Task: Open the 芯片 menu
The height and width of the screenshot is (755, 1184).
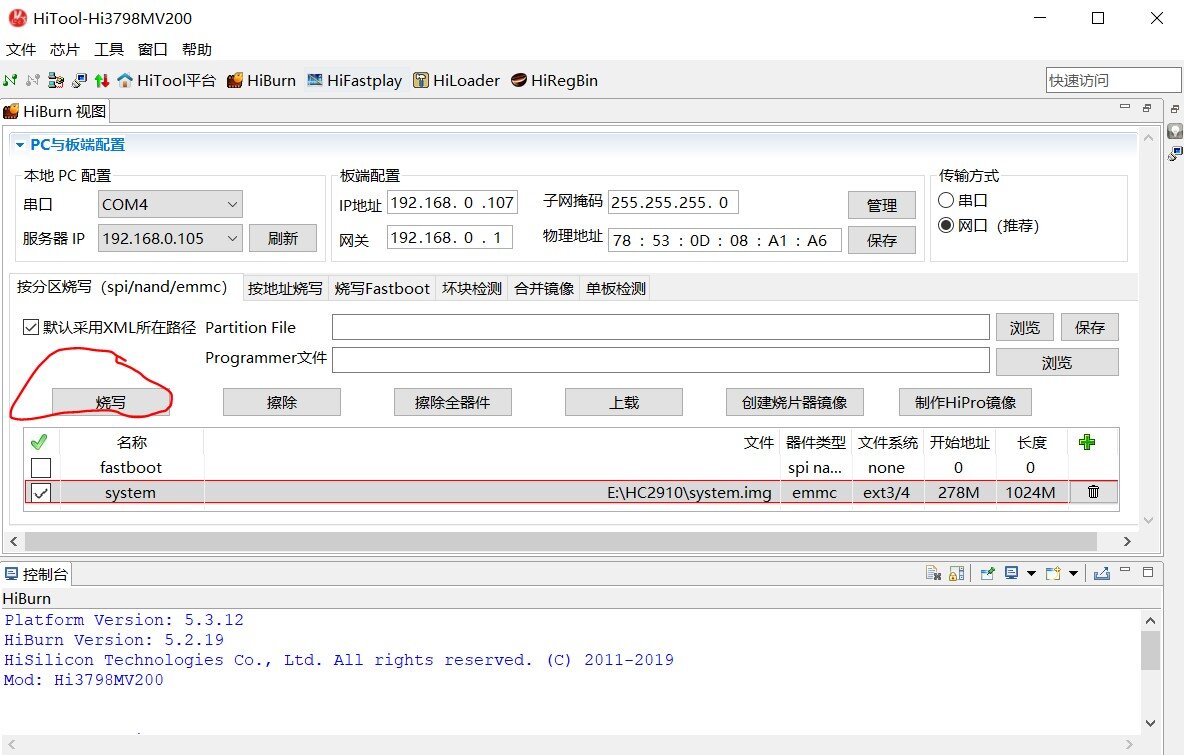Action: [x=65, y=49]
